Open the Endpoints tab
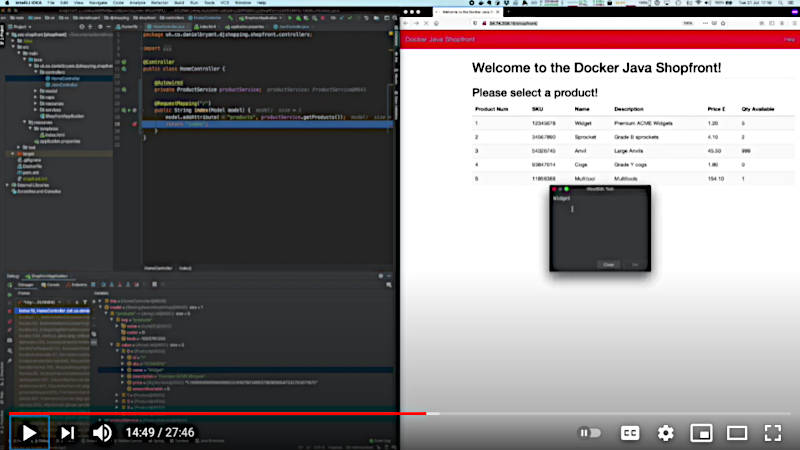800x450 pixels. tap(77, 285)
